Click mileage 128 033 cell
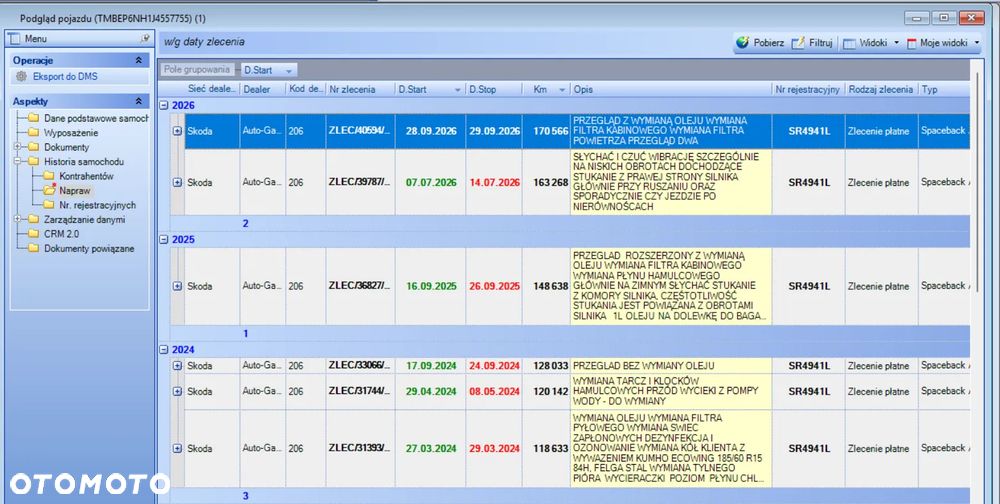 pos(547,366)
